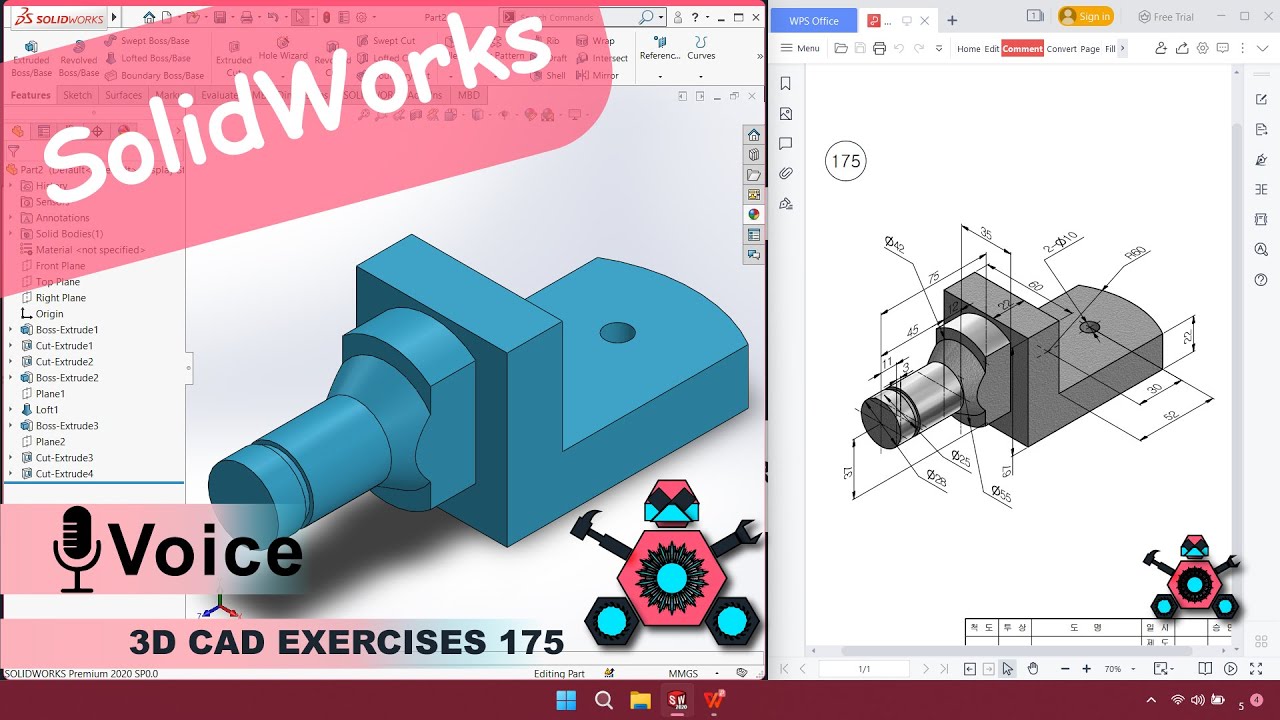Switch to the WPS Comment tab

[1023, 48]
